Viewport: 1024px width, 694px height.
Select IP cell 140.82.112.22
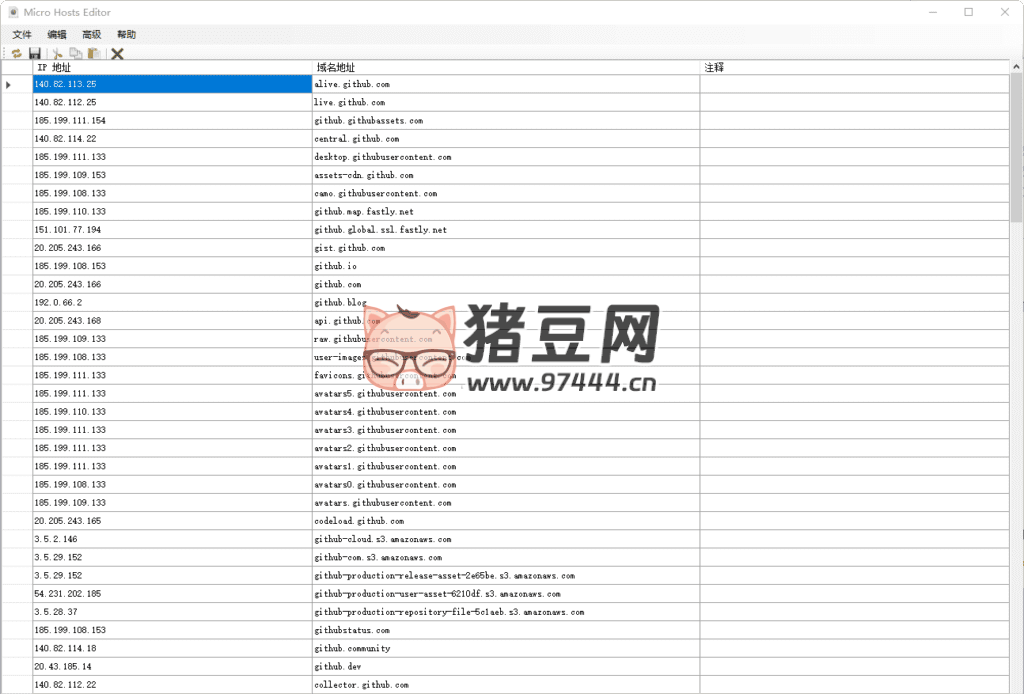point(172,685)
